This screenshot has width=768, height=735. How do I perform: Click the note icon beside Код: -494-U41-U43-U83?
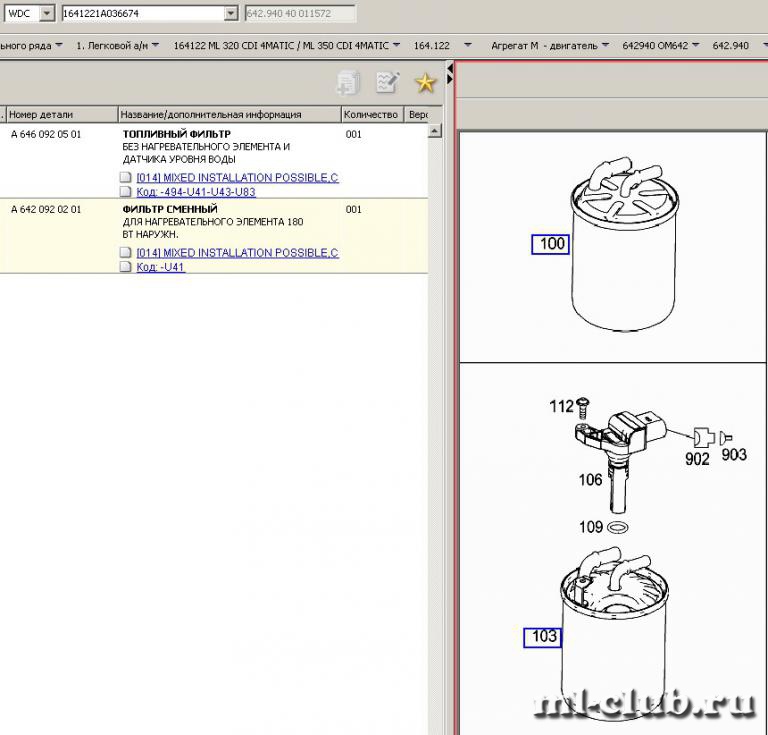pyautogui.click(x=125, y=192)
